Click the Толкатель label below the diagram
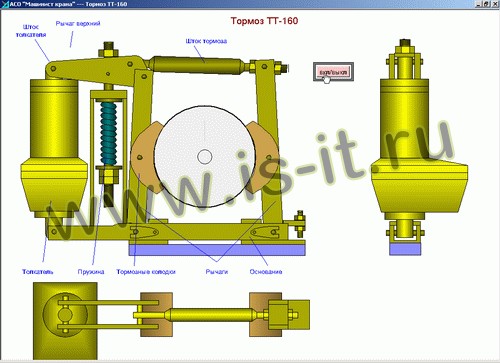 pos(37,272)
